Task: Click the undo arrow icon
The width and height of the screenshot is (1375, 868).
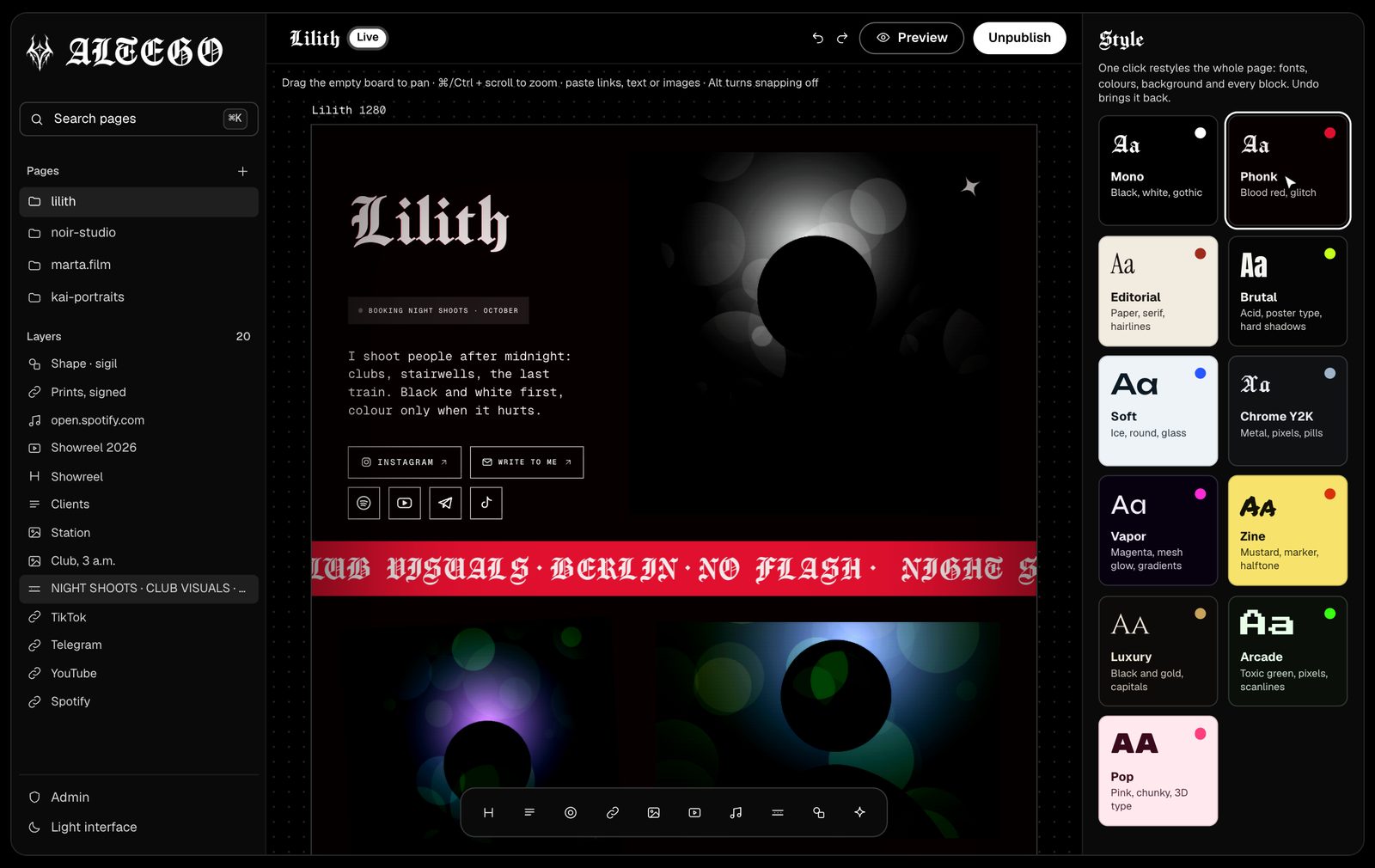Action: pyautogui.click(x=817, y=38)
